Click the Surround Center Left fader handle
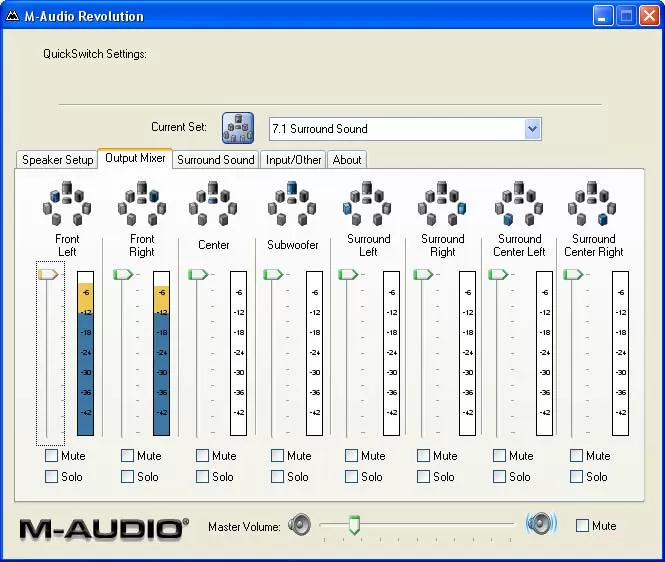The image size is (665, 562). tap(498, 274)
